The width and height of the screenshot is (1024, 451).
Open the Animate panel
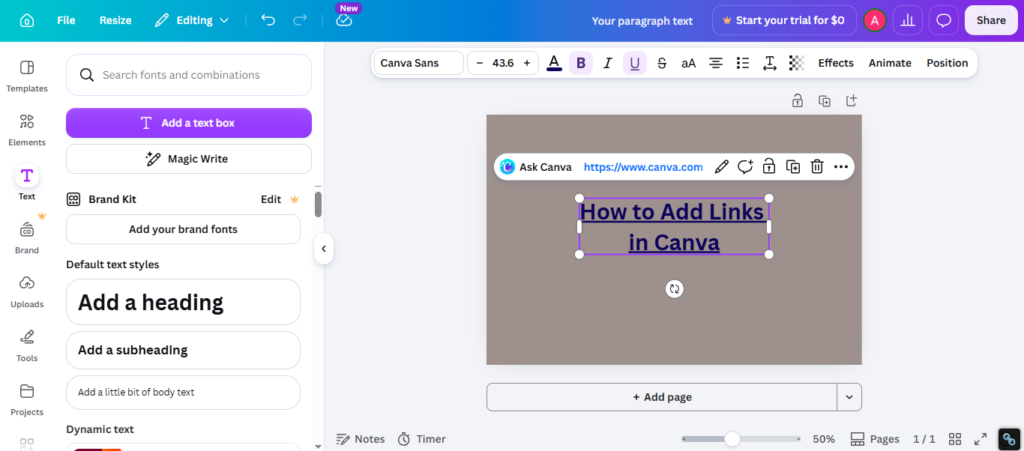pyautogui.click(x=889, y=63)
